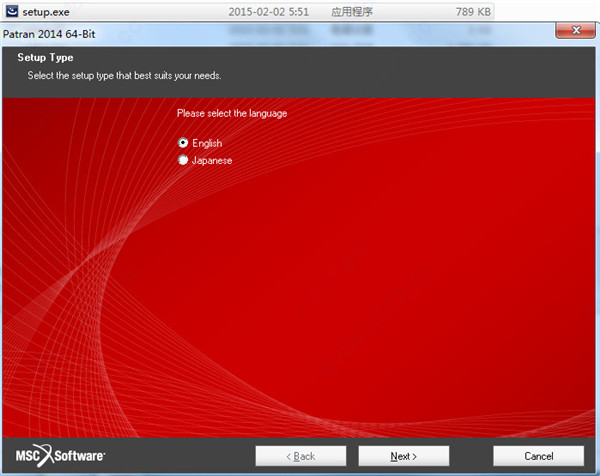600x476 pixels.
Task: Close the Patran 2014 64-Bit window
Action: click(576, 30)
